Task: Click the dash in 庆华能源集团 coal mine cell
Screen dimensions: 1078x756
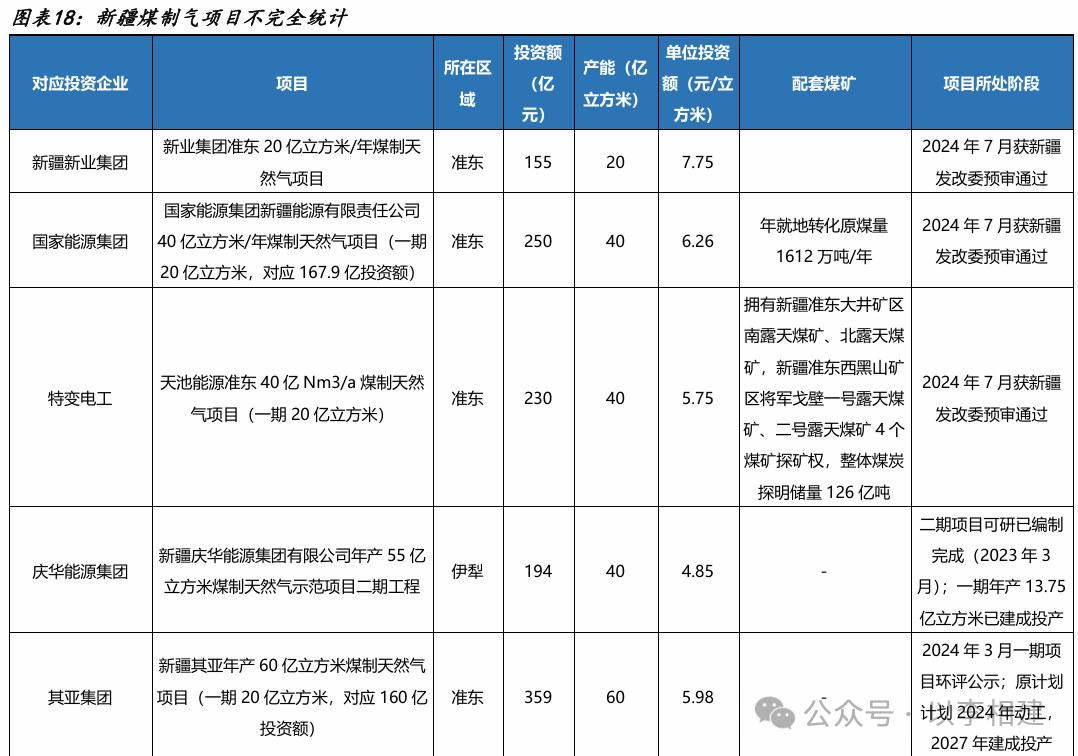Action: coord(824,571)
